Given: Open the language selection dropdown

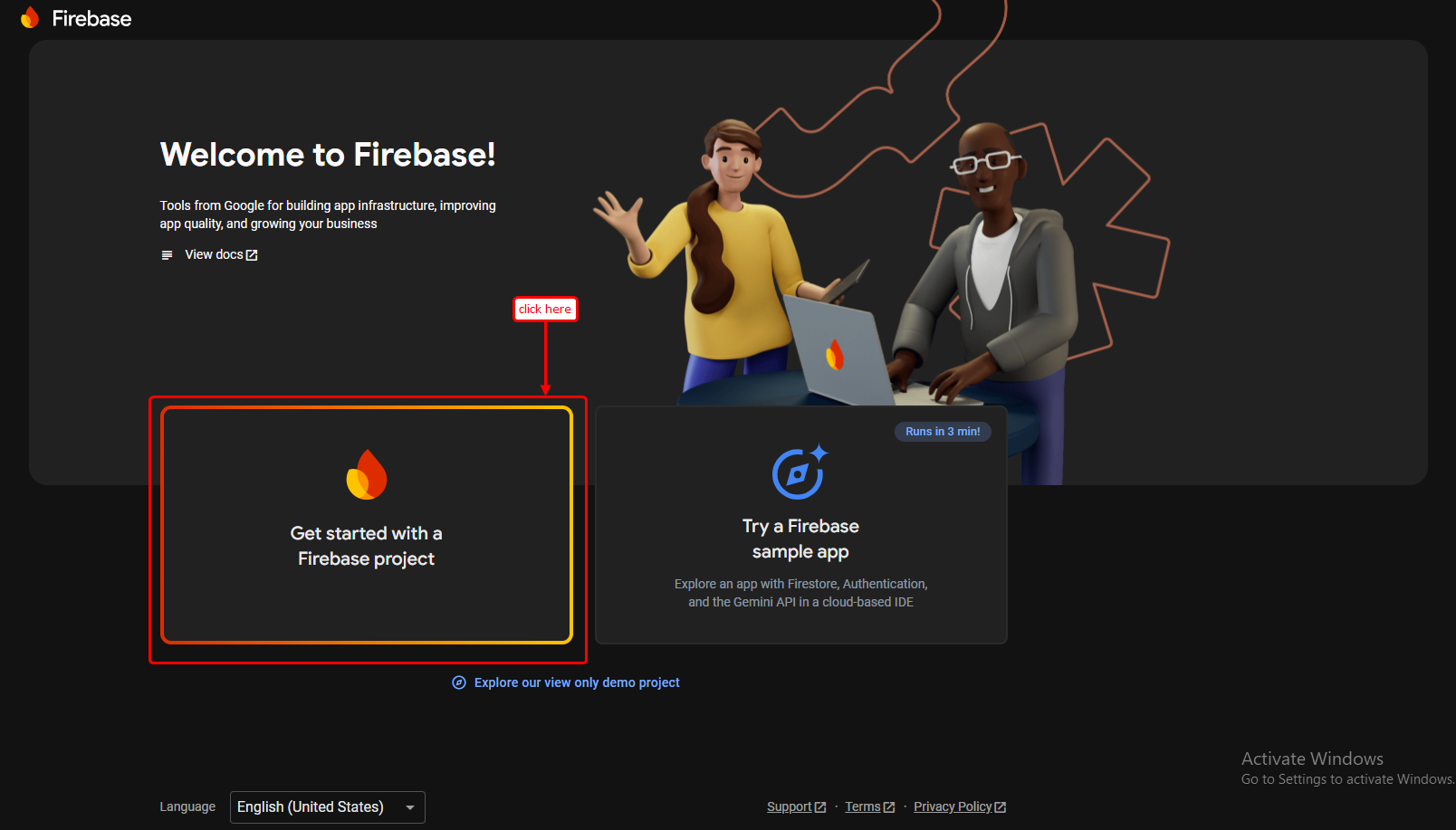Looking at the screenshot, I should tap(327, 806).
